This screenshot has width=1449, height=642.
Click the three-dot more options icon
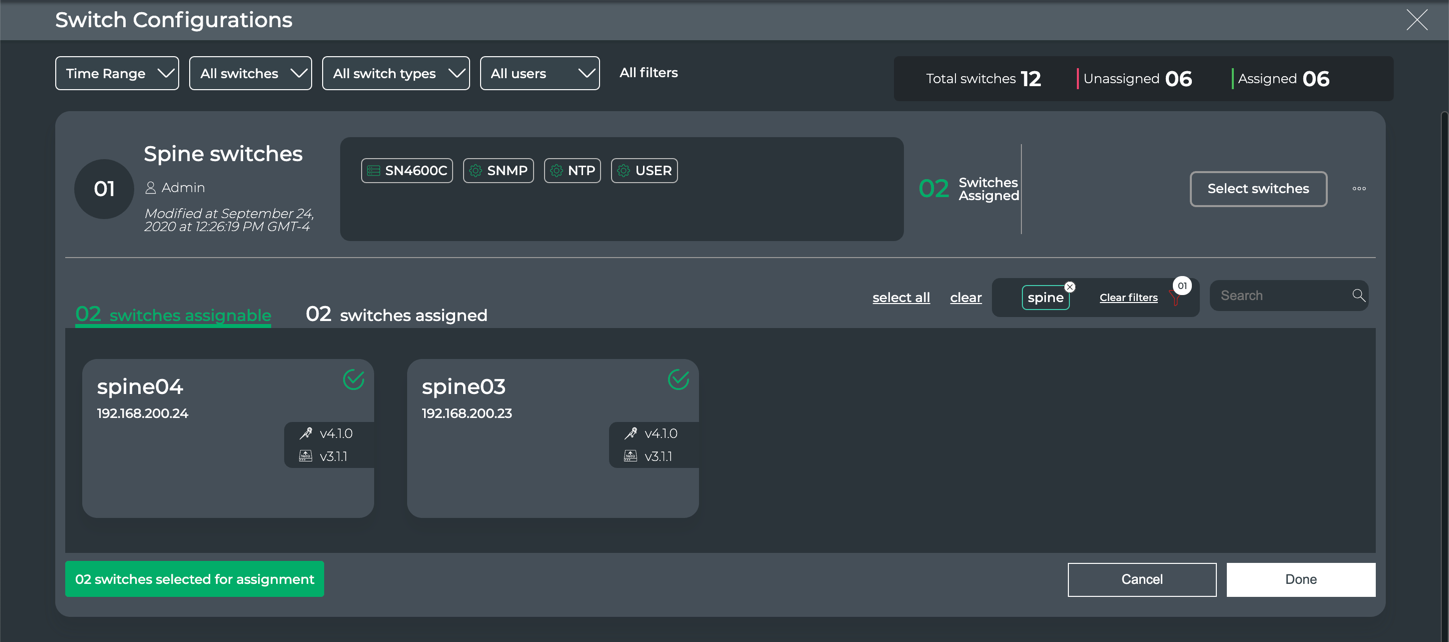pyautogui.click(x=1358, y=189)
